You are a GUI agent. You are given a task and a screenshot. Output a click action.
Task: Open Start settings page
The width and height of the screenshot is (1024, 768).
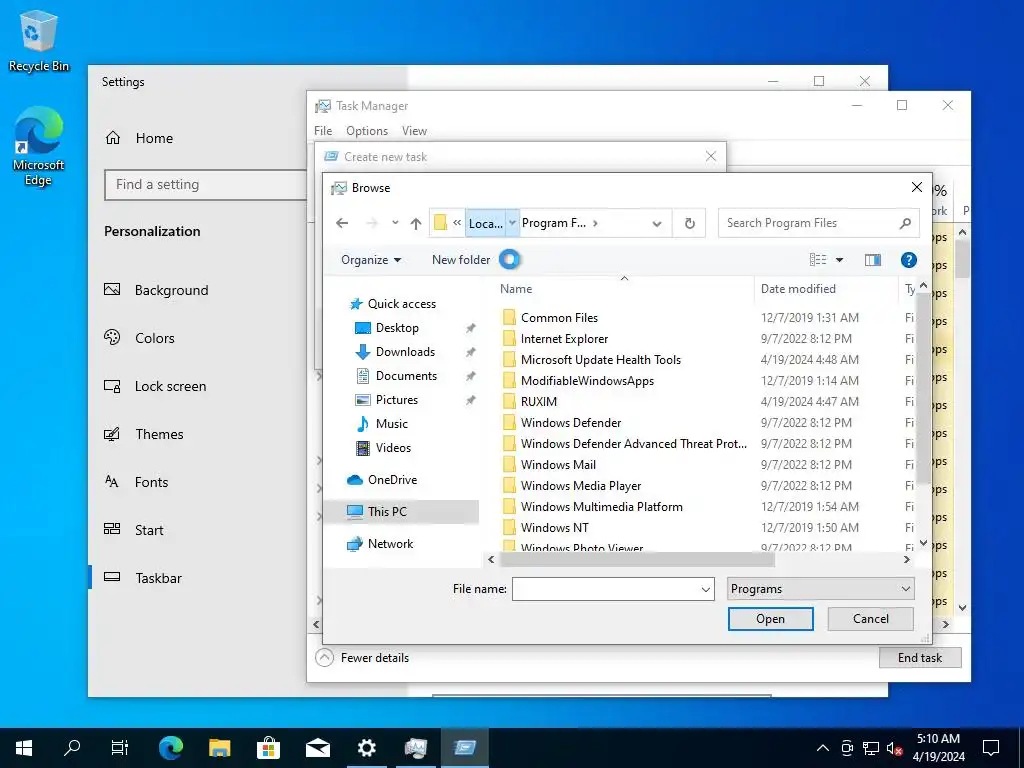click(149, 530)
